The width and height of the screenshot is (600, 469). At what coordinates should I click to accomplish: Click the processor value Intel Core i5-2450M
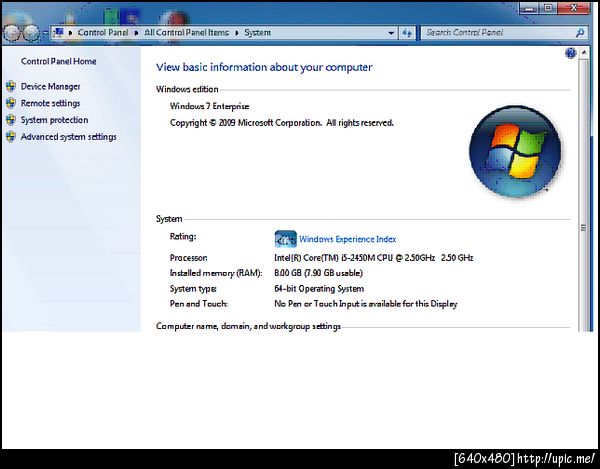(x=373, y=258)
